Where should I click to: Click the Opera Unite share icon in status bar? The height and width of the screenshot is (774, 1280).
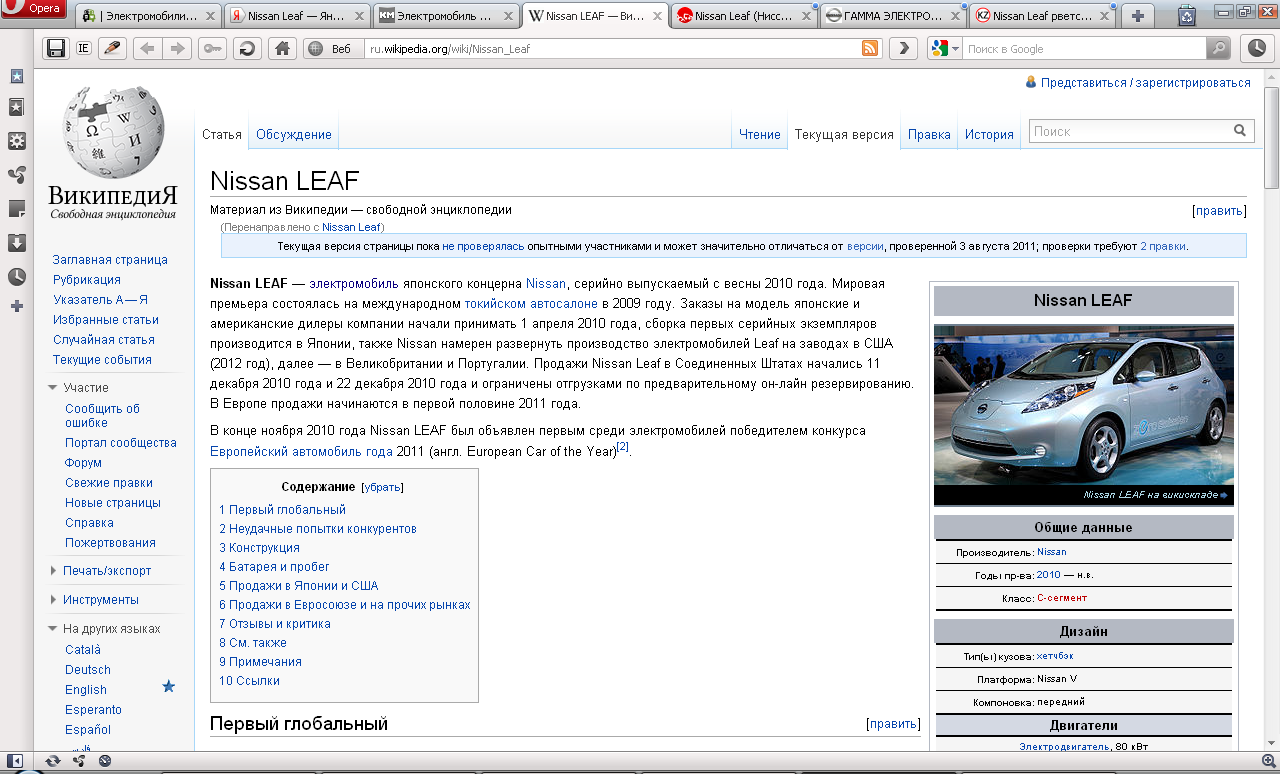pos(79,762)
